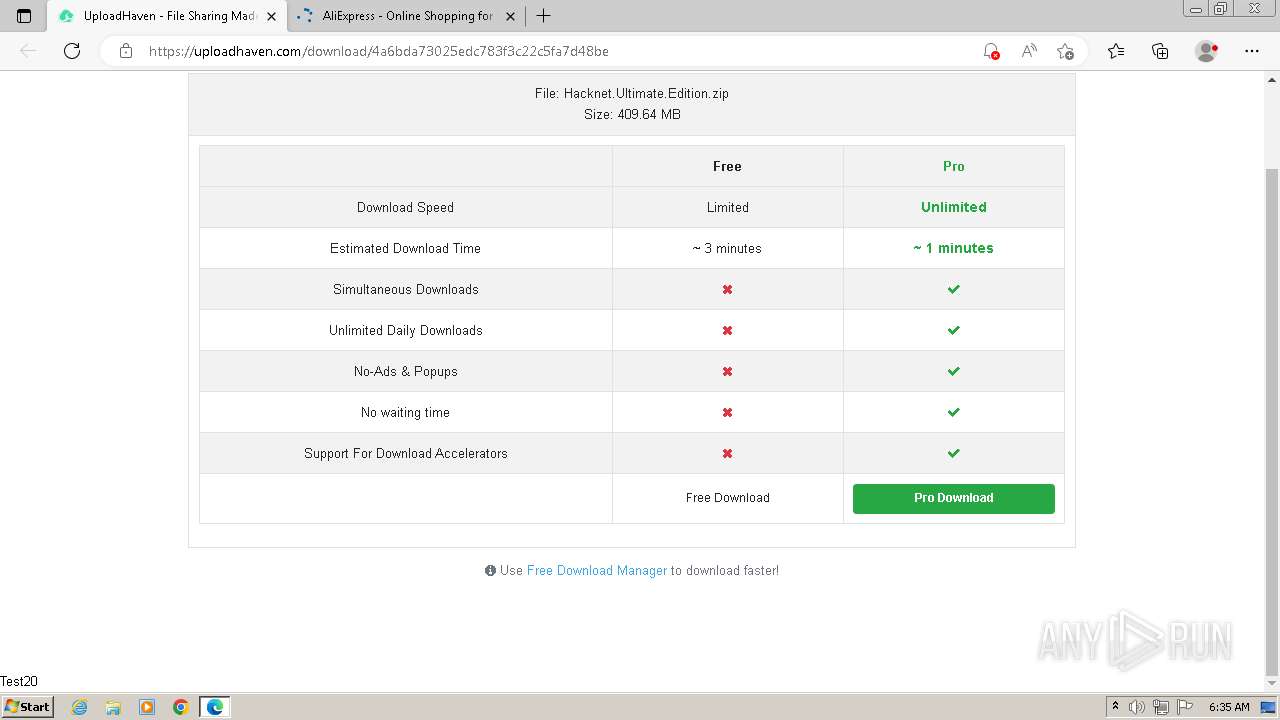Open the Windows Start menu

click(x=28, y=707)
